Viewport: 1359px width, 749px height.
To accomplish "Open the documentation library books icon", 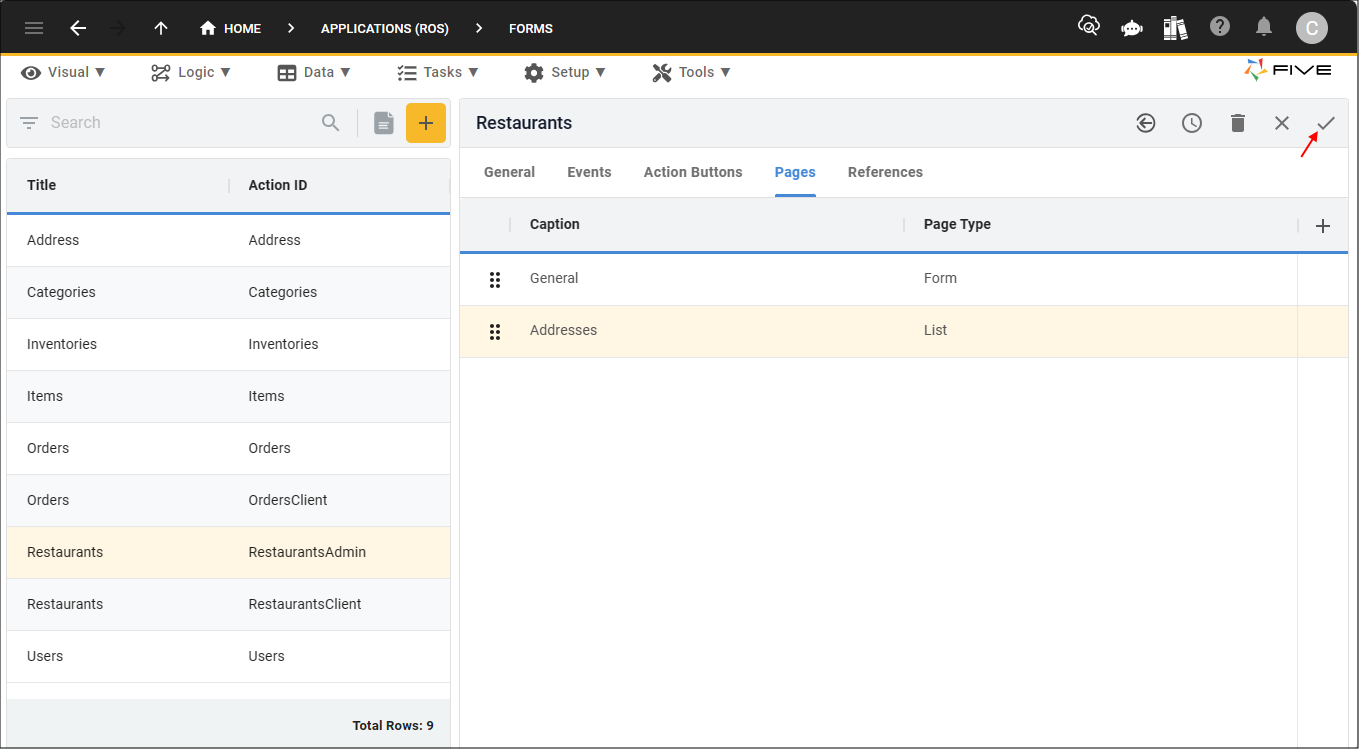I will tap(1176, 28).
